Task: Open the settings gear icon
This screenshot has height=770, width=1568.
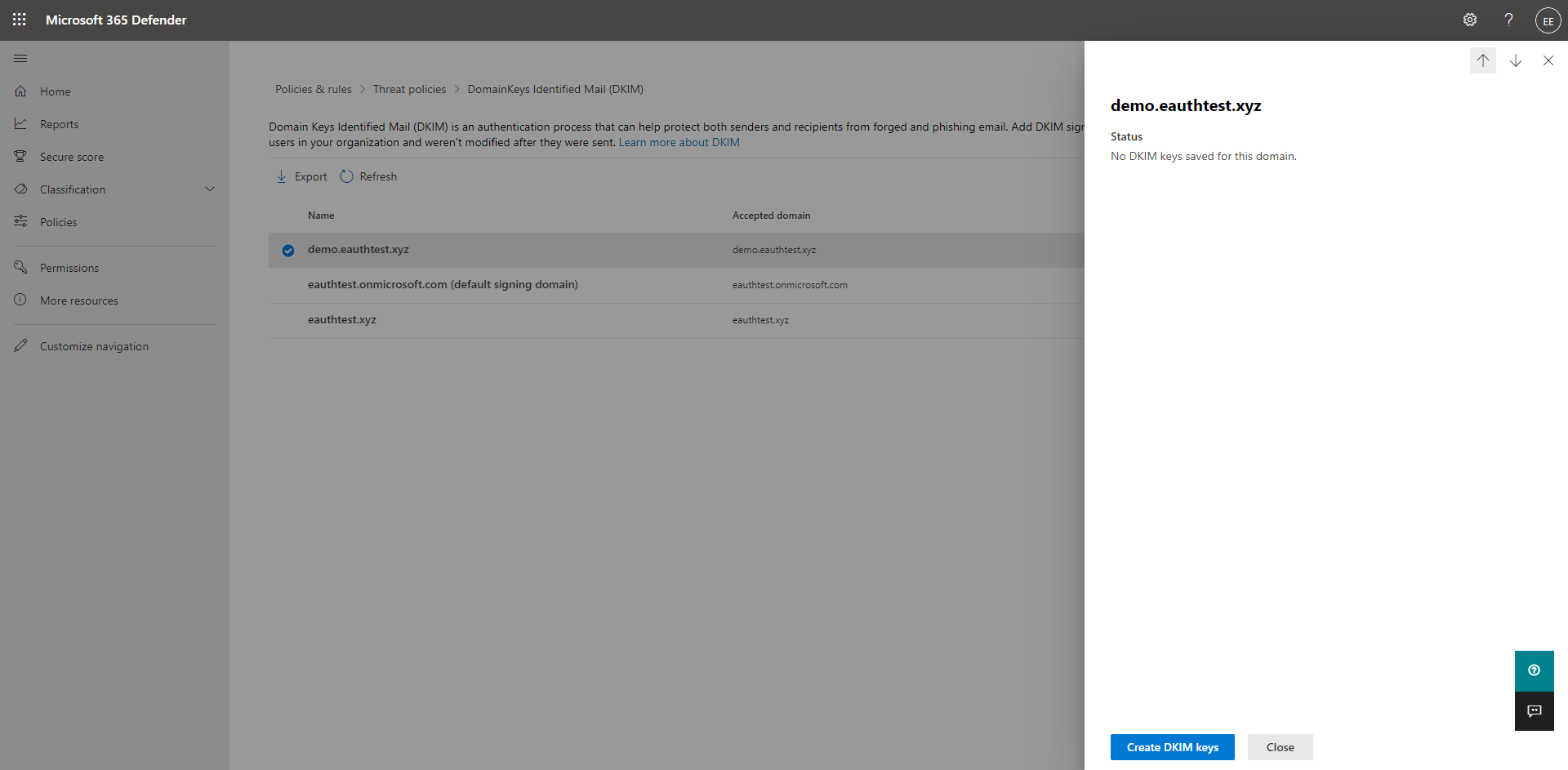Action: tap(1470, 20)
